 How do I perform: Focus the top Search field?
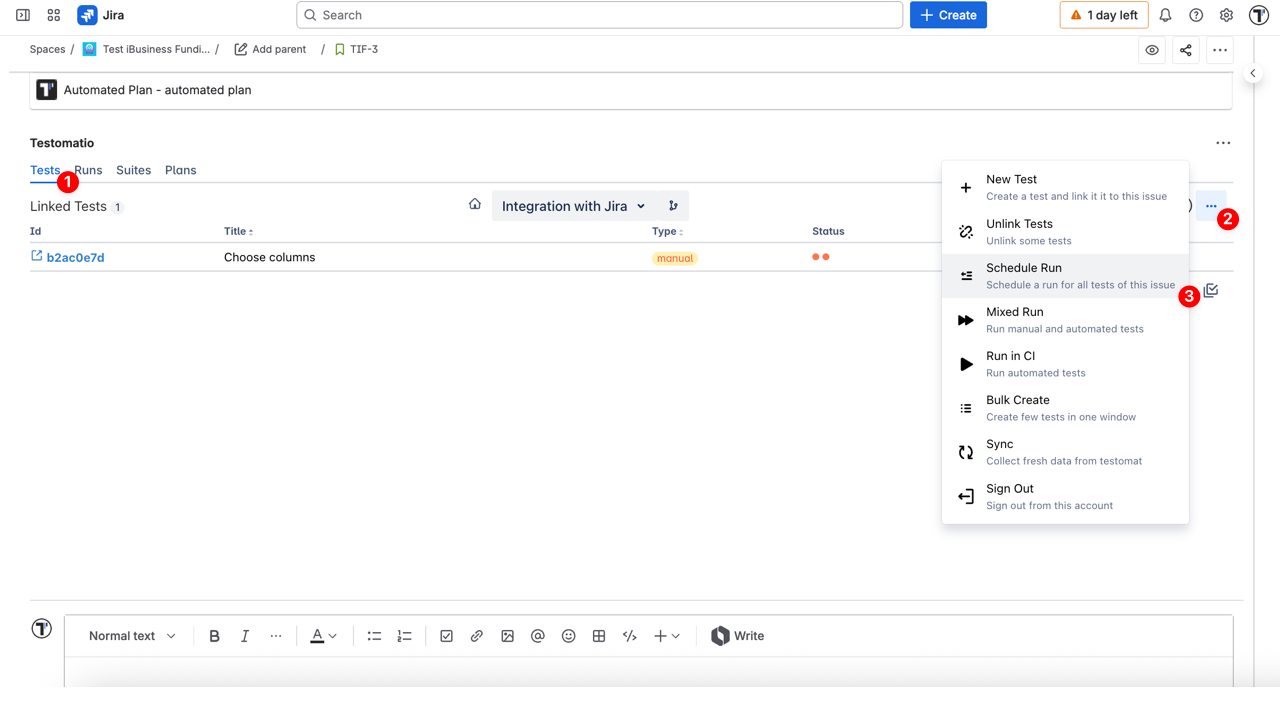tap(600, 15)
